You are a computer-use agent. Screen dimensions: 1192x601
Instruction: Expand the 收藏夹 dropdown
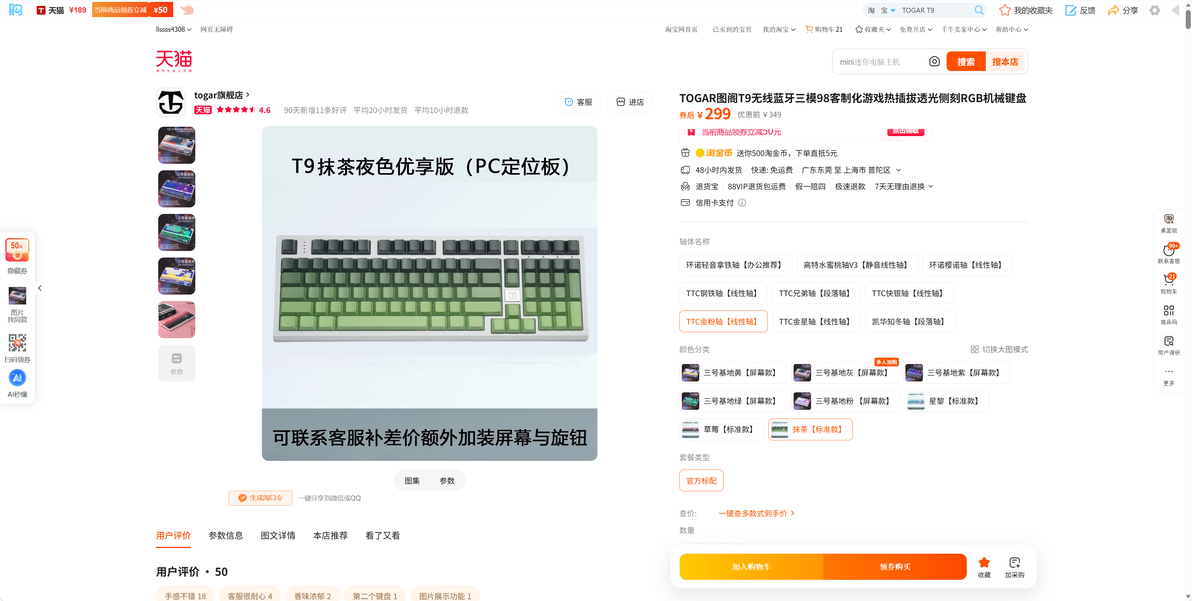[x=873, y=30]
